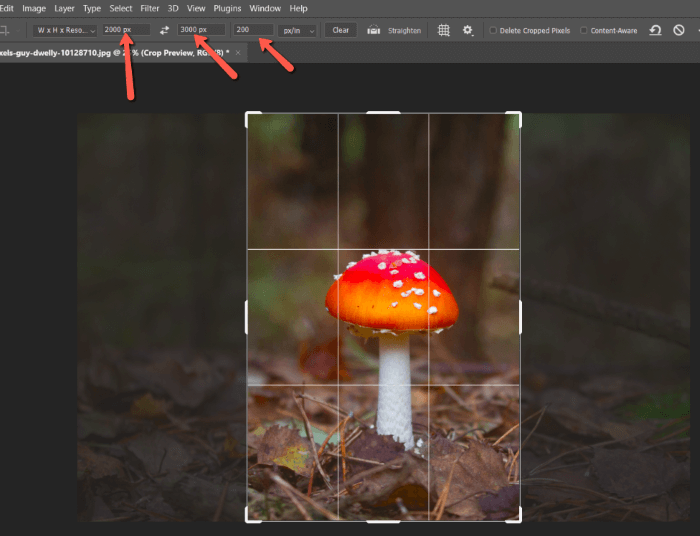Open the px/in resolution units dropdown
Image resolution: width=700 pixels, height=536 pixels.
(x=298, y=31)
